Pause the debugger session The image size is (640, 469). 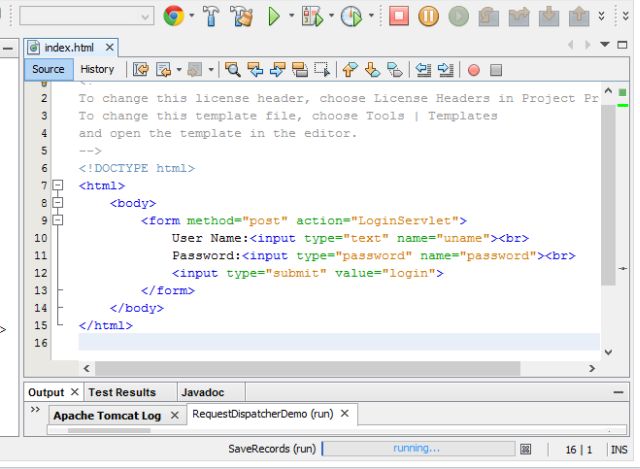[429, 17]
